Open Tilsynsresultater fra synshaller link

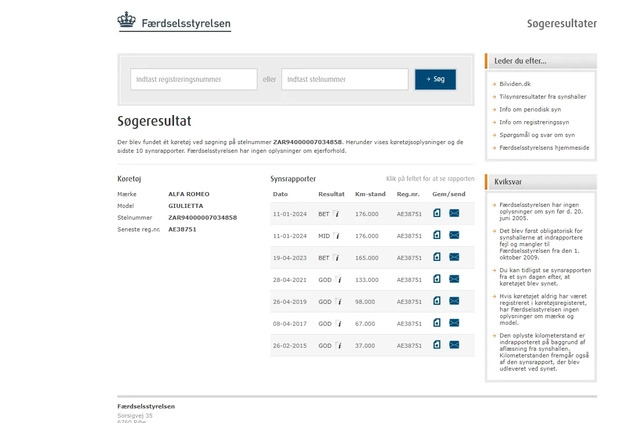pyautogui.click(x=543, y=97)
